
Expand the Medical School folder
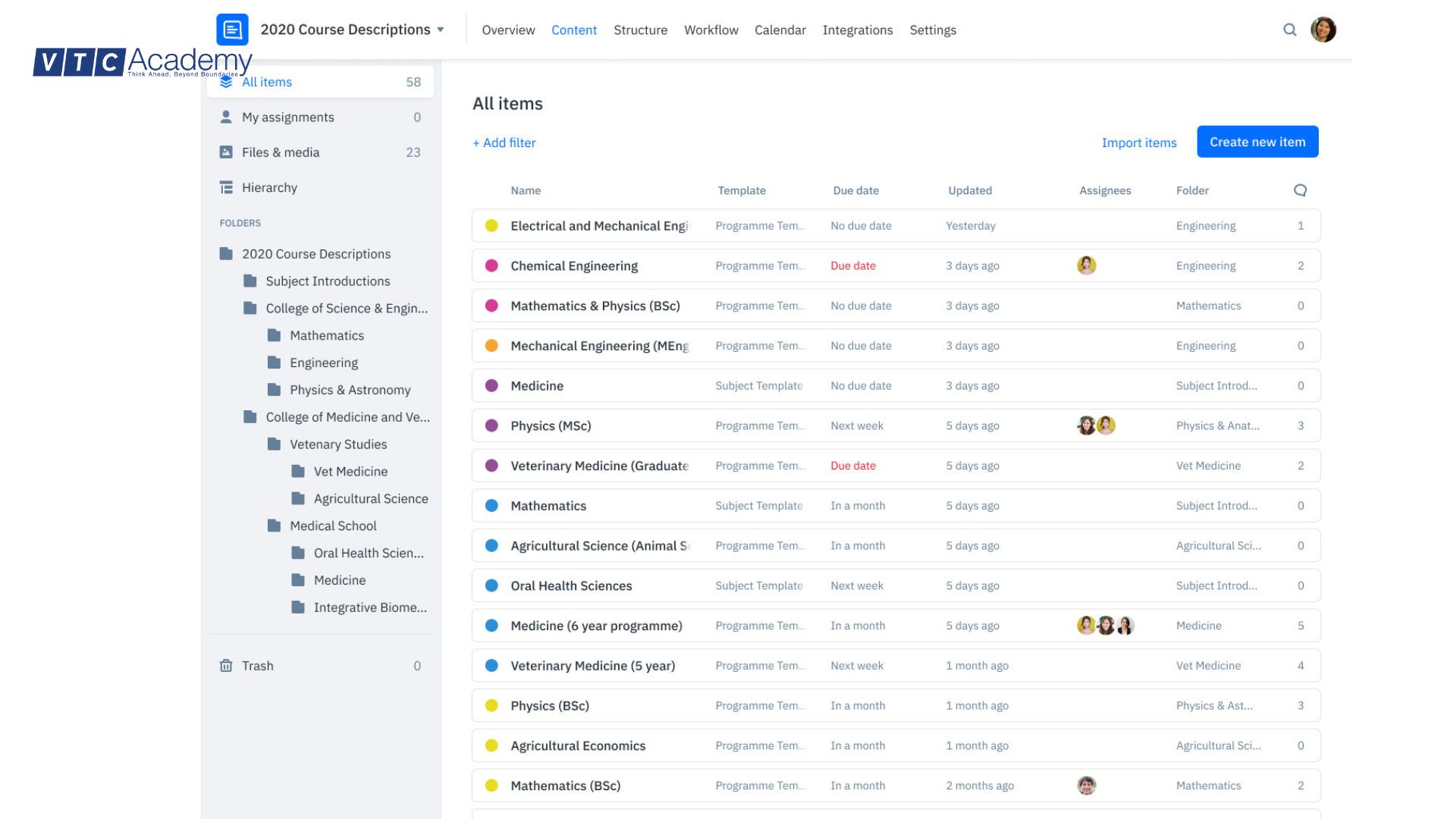click(x=332, y=526)
